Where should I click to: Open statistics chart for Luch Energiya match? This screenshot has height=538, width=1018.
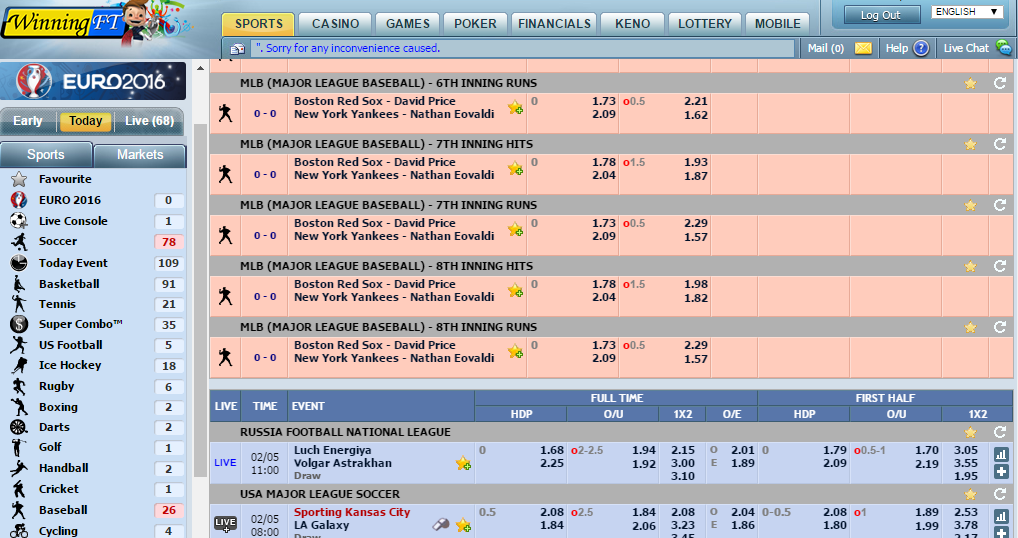pos(1001,454)
